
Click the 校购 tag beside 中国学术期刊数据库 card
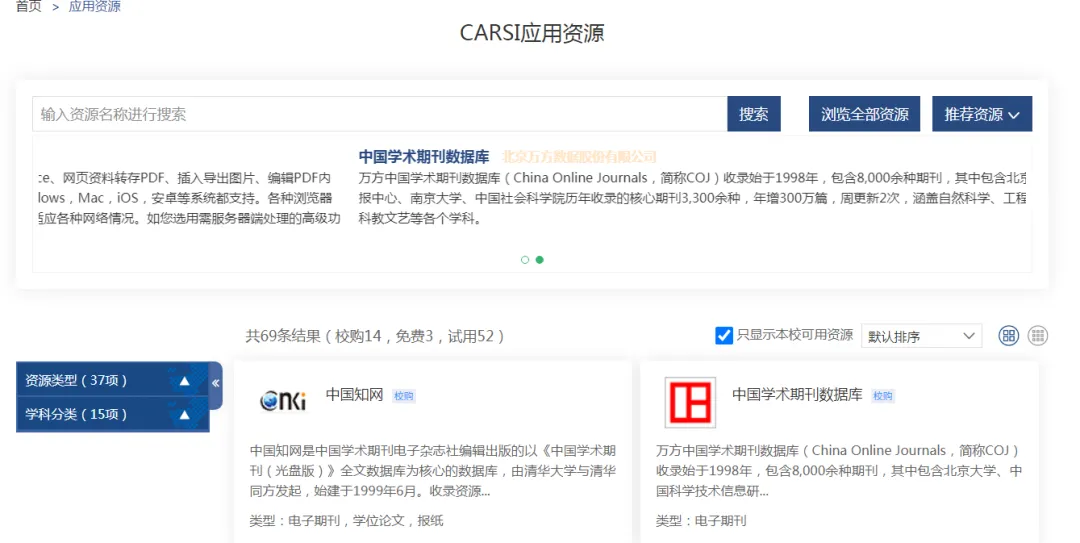(x=882, y=396)
